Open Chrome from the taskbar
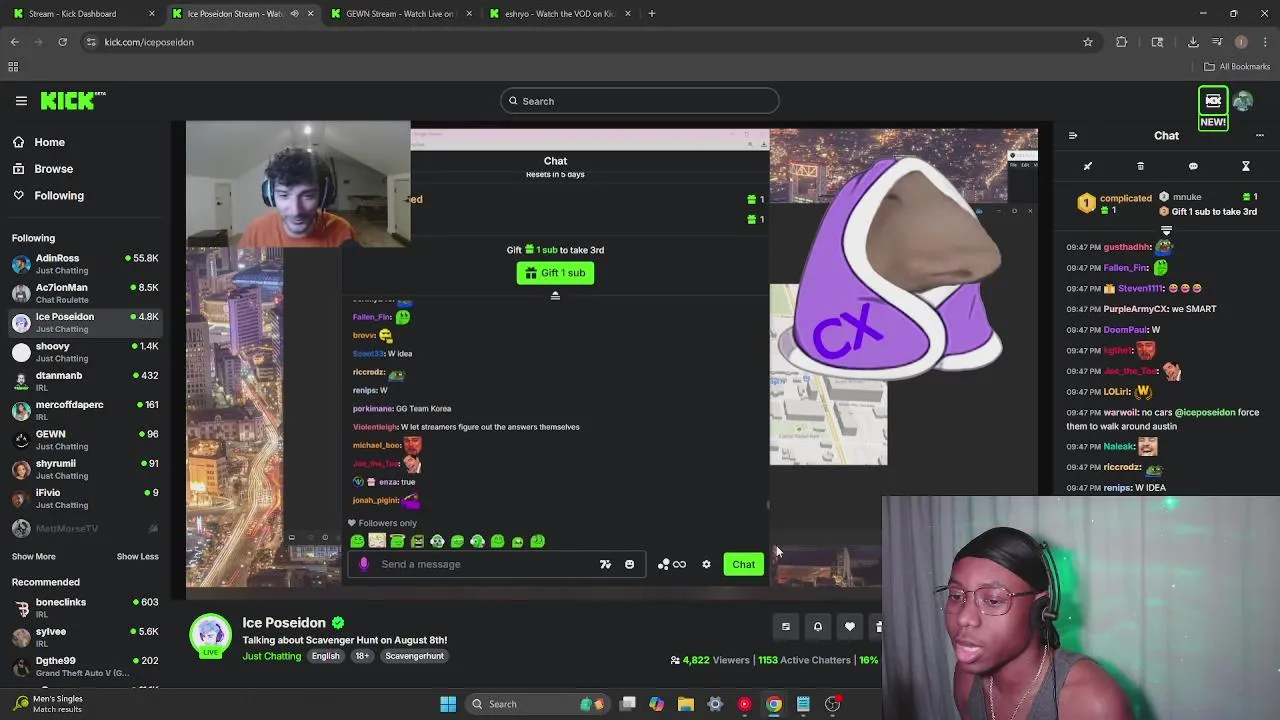Viewport: 1280px width, 720px height. point(774,704)
